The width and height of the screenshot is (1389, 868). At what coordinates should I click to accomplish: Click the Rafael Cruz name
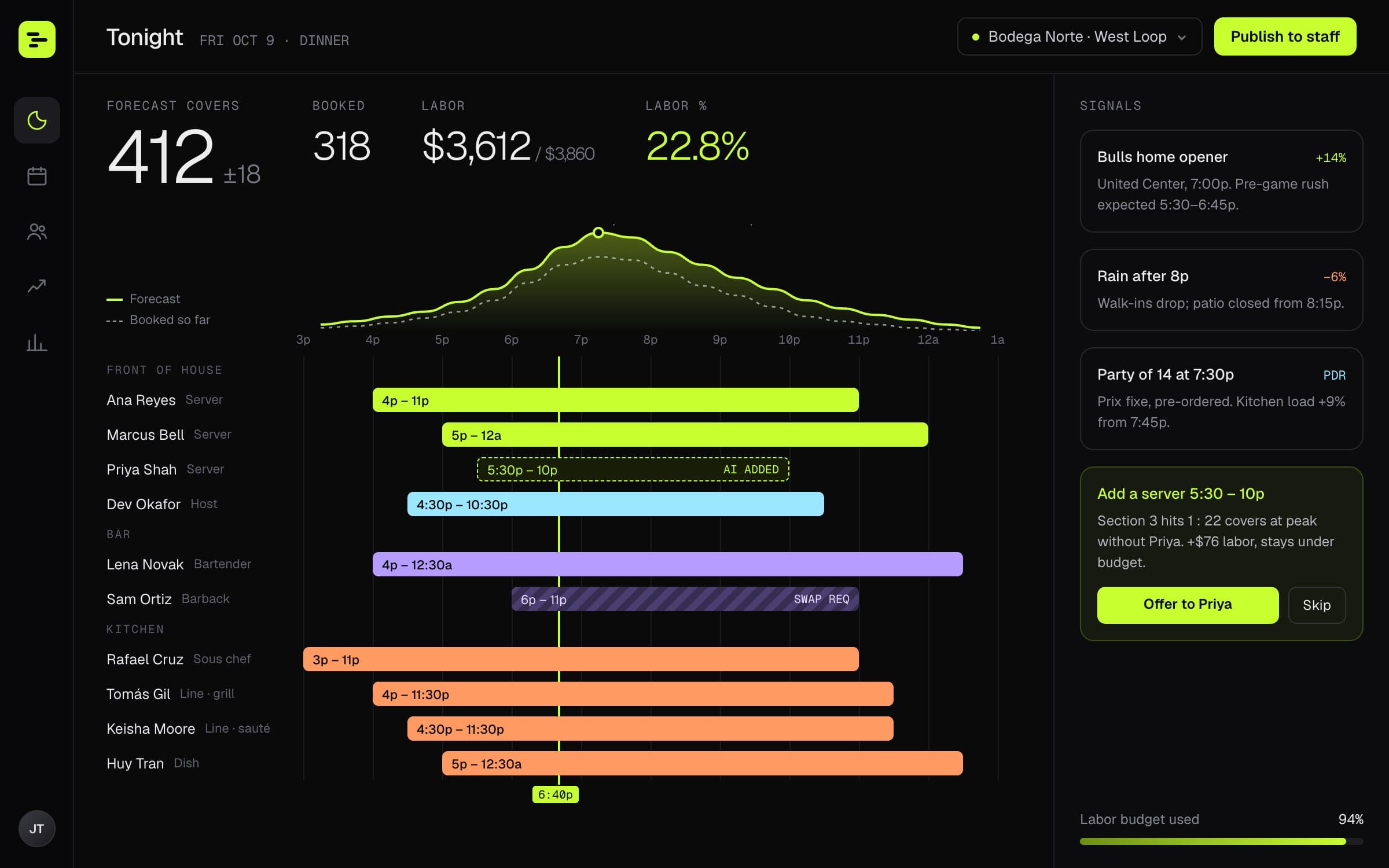145,659
